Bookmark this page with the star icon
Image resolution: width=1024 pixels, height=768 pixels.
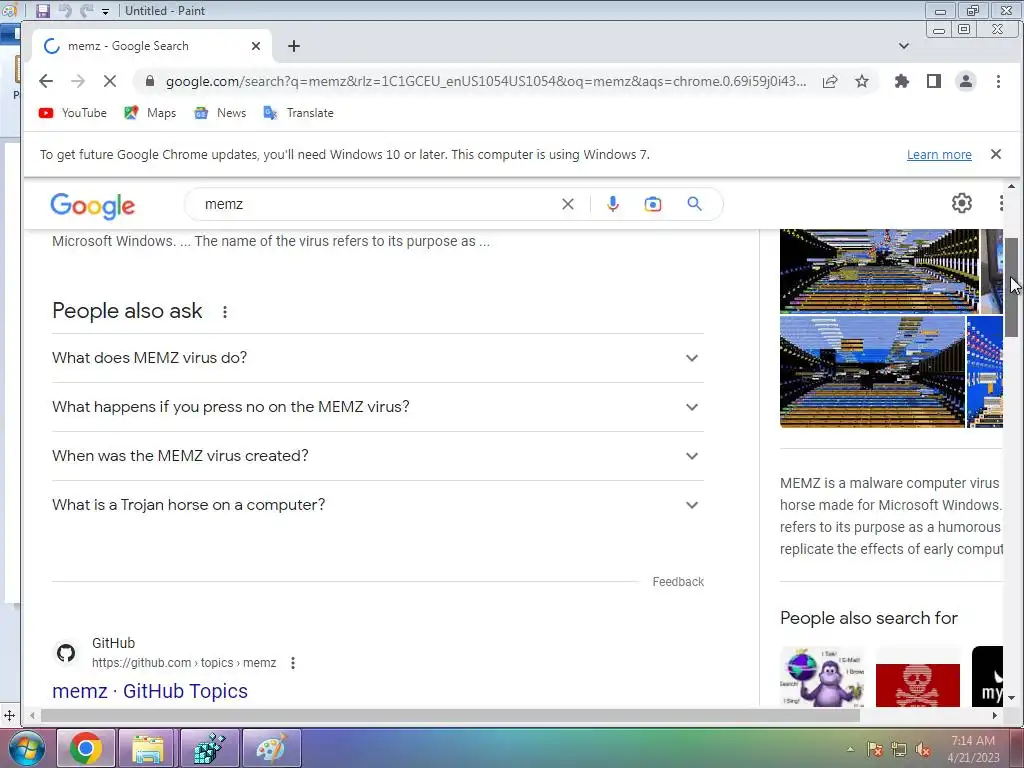point(862,81)
